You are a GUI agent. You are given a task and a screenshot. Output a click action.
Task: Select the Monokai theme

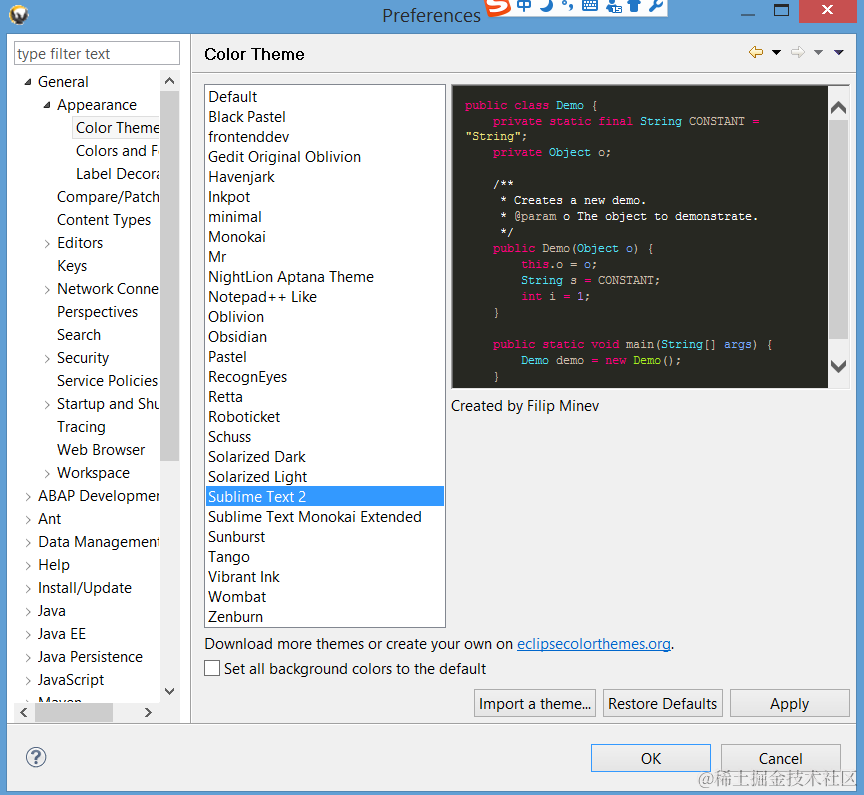pyautogui.click(x=325, y=237)
